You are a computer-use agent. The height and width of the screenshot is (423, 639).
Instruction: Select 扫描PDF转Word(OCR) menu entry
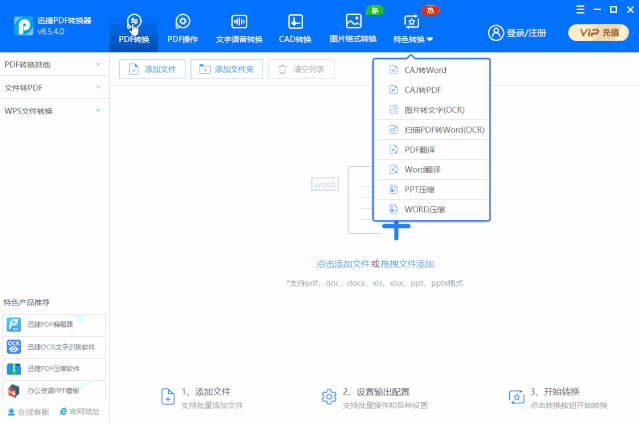click(x=432, y=130)
